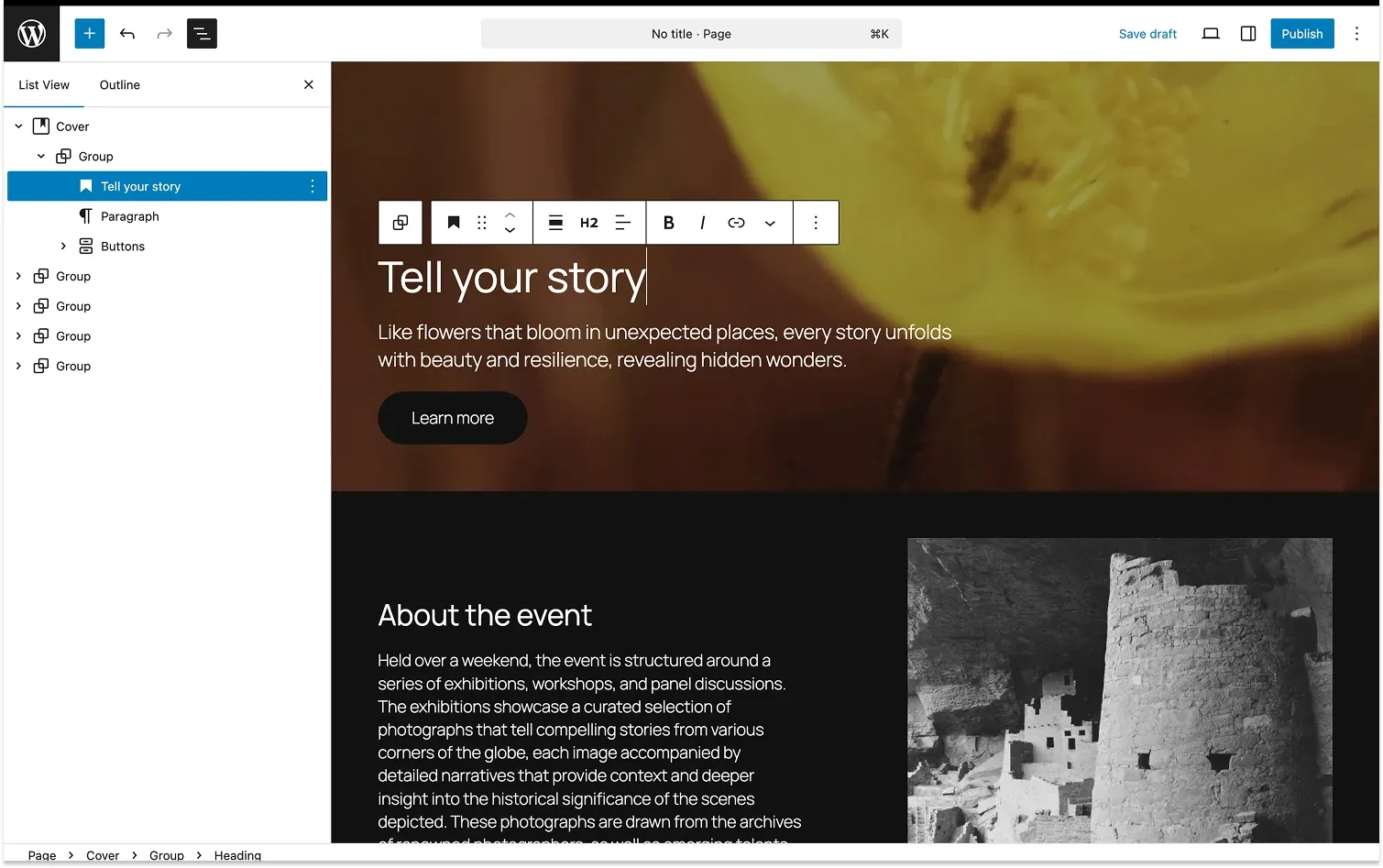Image resolution: width=1383 pixels, height=868 pixels.
Task: Publish the page
Action: click(1301, 33)
